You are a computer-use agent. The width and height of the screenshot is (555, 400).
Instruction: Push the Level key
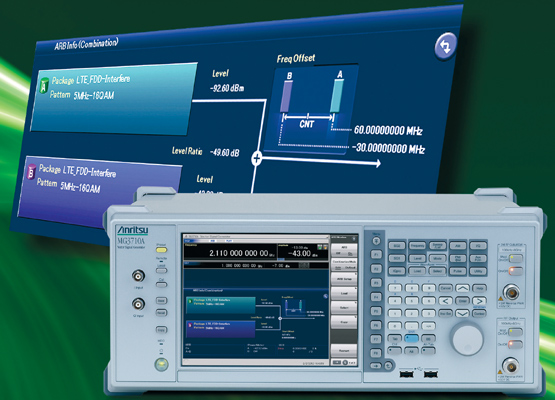(x=417, y=258)
